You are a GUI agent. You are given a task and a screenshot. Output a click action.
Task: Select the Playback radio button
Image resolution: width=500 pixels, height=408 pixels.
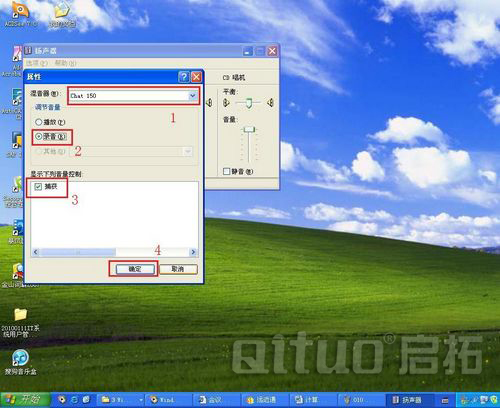click(x=50, y=122)
